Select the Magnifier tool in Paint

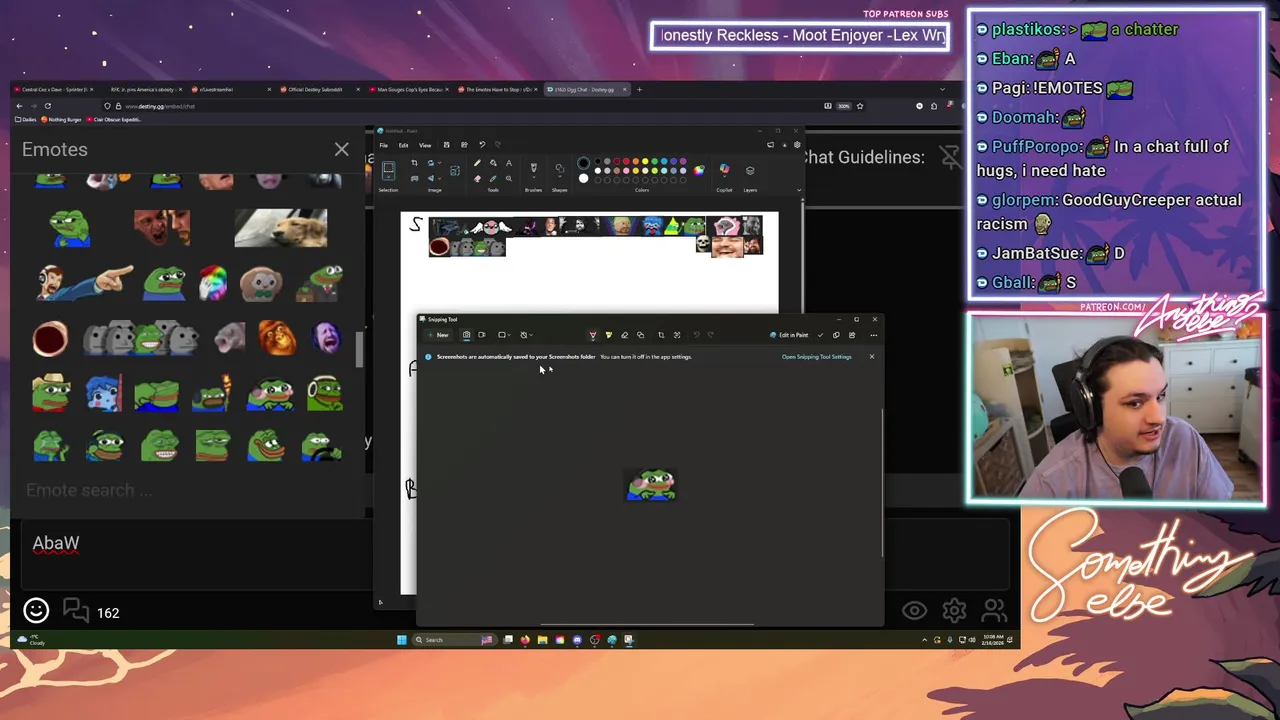[x=509, y=179]
